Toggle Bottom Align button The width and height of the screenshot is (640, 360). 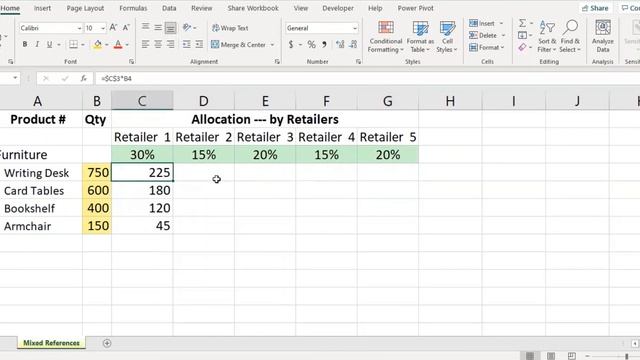pos(171,27)
